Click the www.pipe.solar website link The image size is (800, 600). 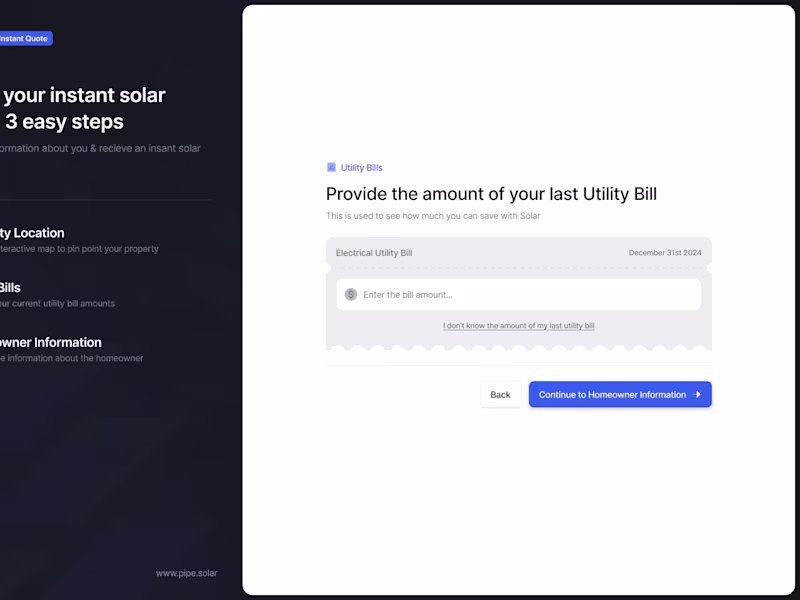(x=186, y=573)
